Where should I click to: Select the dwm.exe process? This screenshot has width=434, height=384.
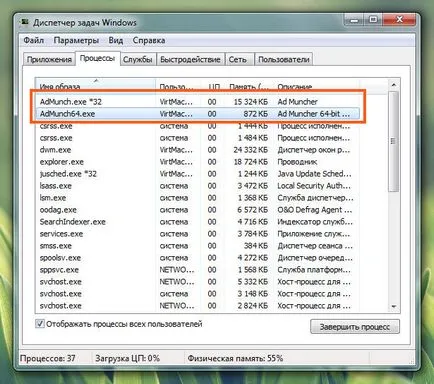tap(197, 150)
